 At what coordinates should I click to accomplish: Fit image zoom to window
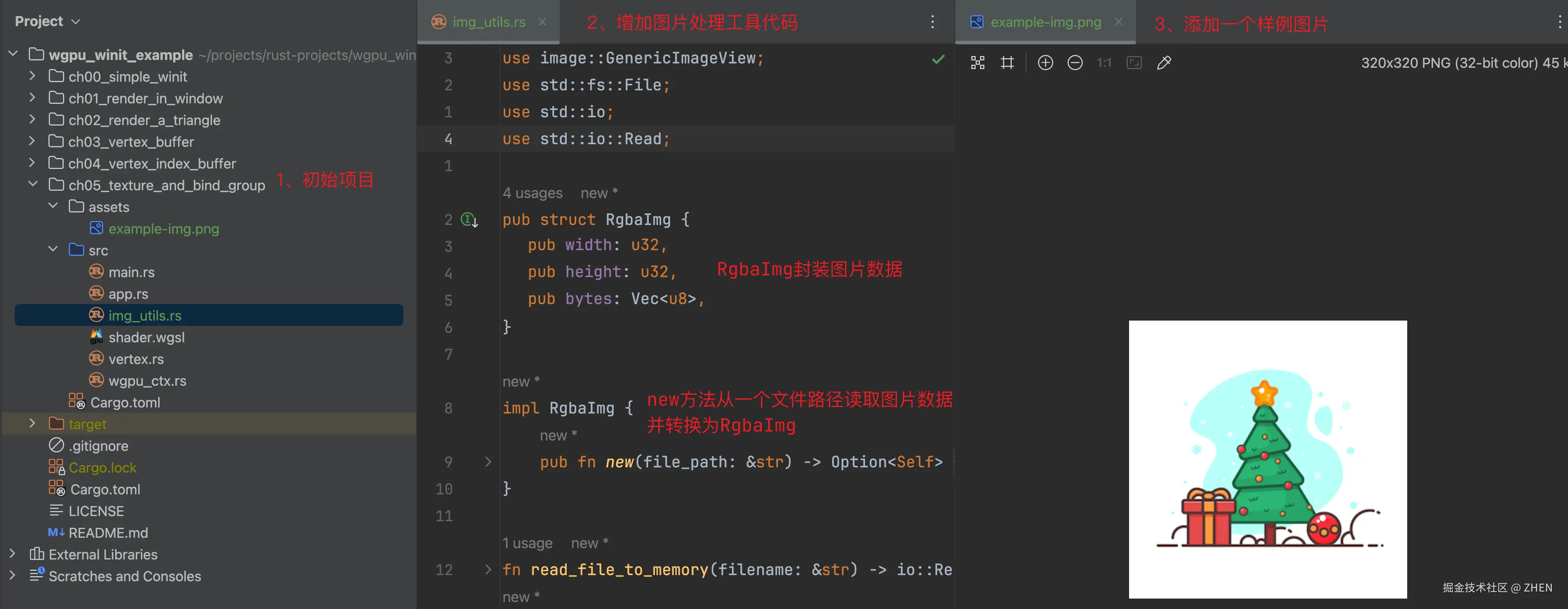coord(1134,63)
